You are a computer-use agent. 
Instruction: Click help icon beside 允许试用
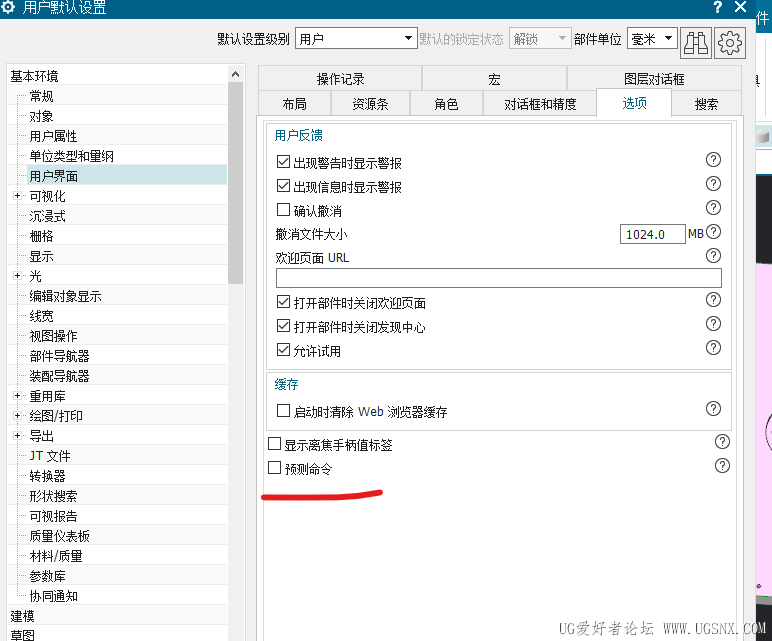(713, 348)
